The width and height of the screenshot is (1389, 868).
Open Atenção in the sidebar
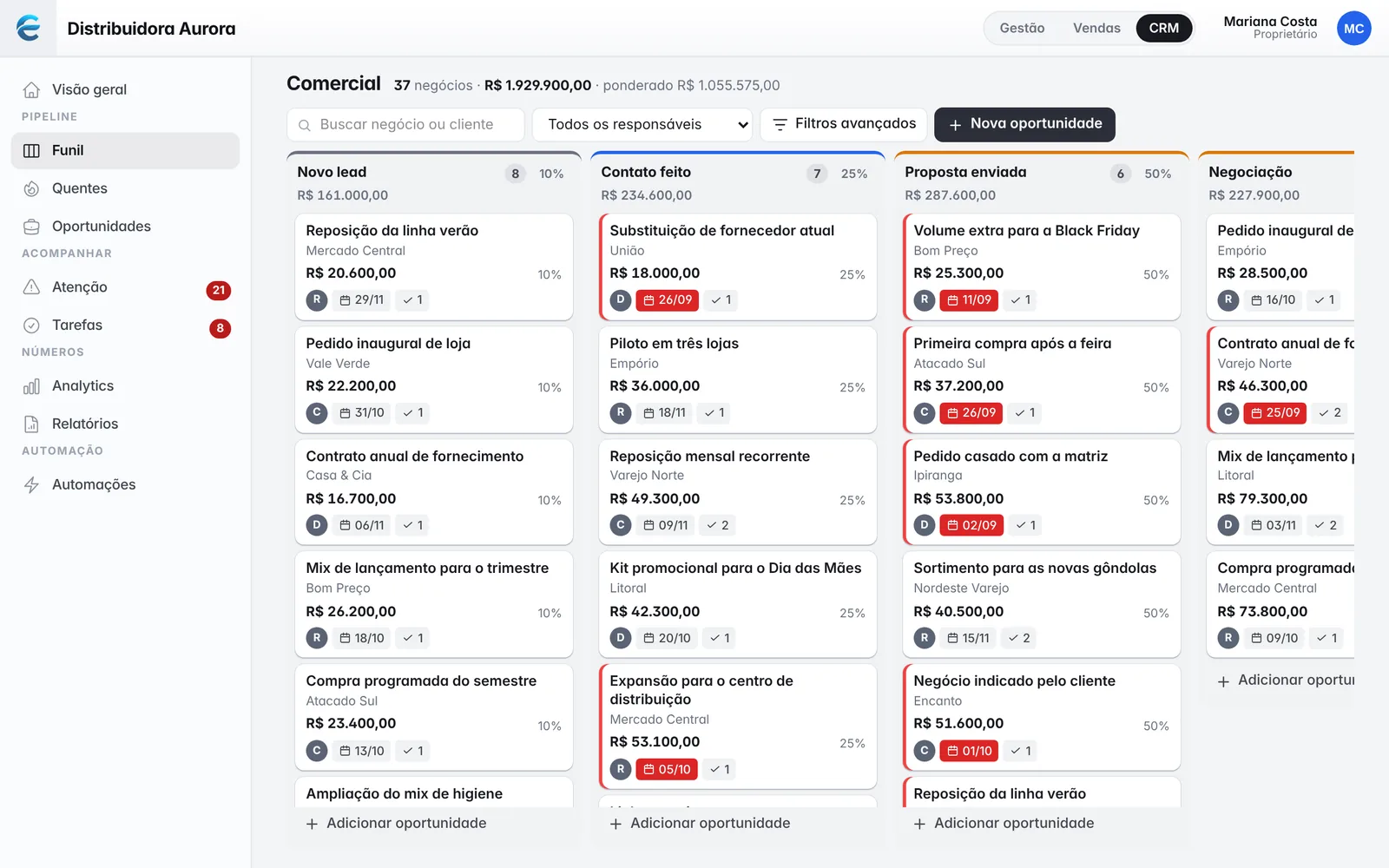[x=125, y=287]
